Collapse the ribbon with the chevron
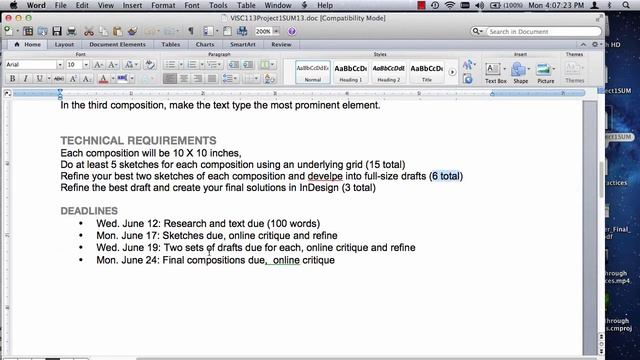640x360 pixels. (583, 44)
